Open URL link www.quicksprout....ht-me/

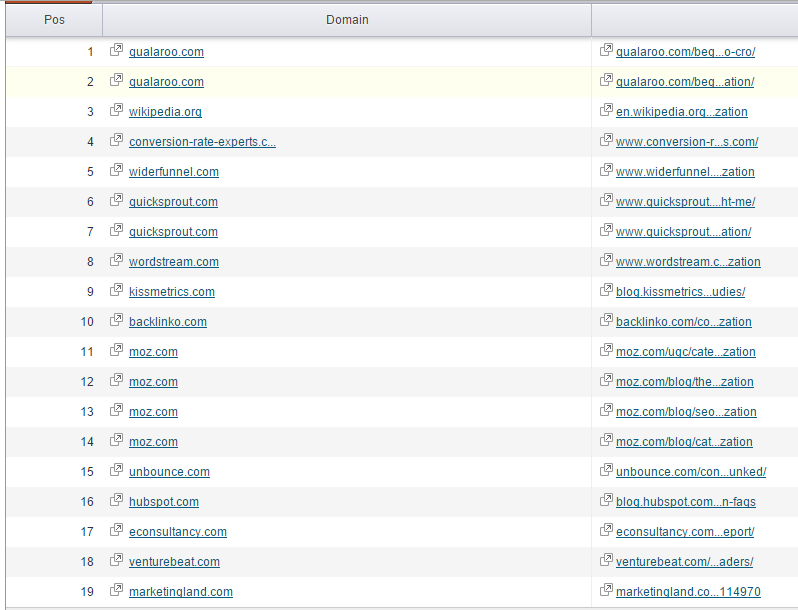point(686,202)
